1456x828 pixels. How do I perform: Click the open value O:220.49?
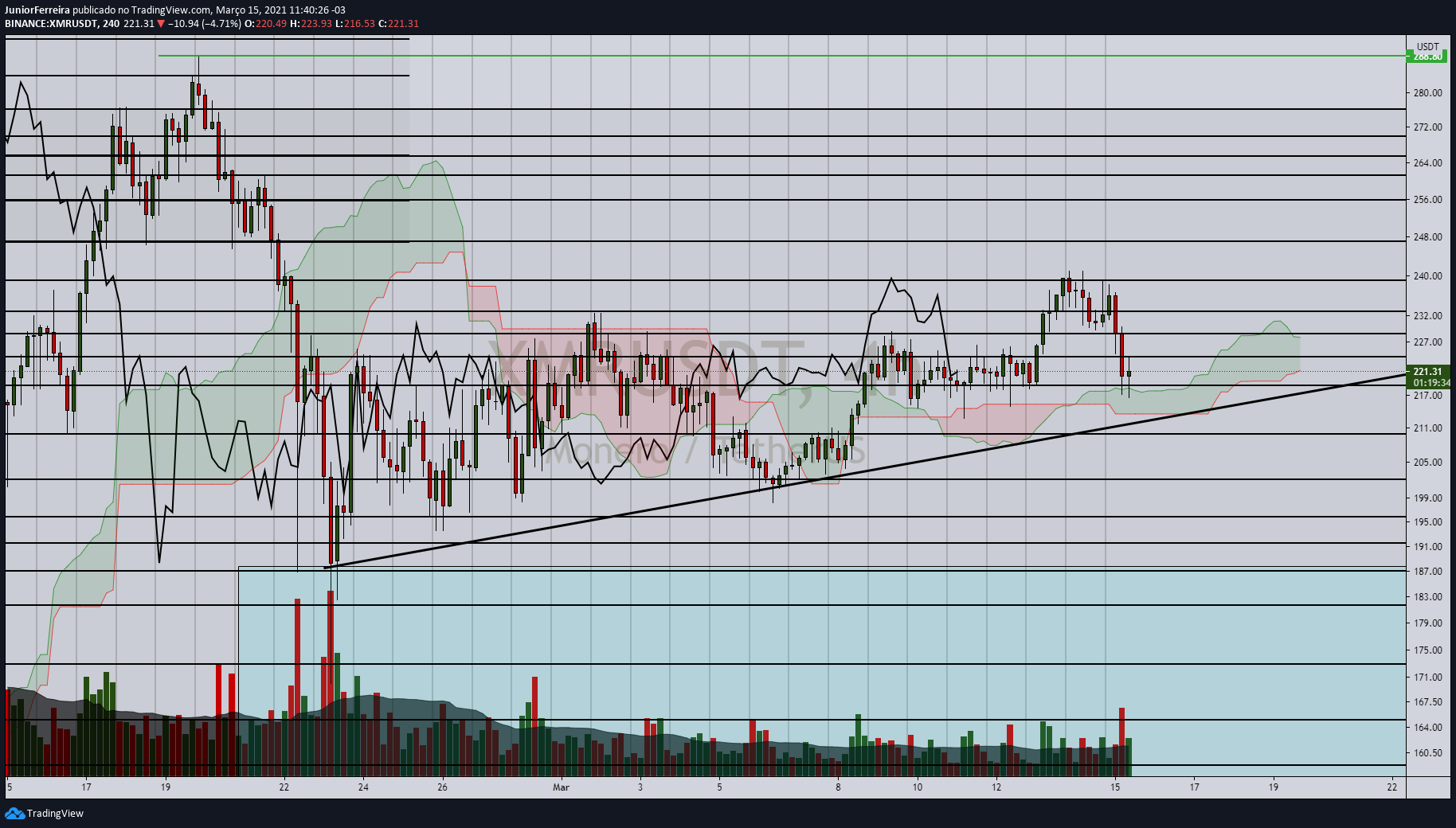coord(265,23)
